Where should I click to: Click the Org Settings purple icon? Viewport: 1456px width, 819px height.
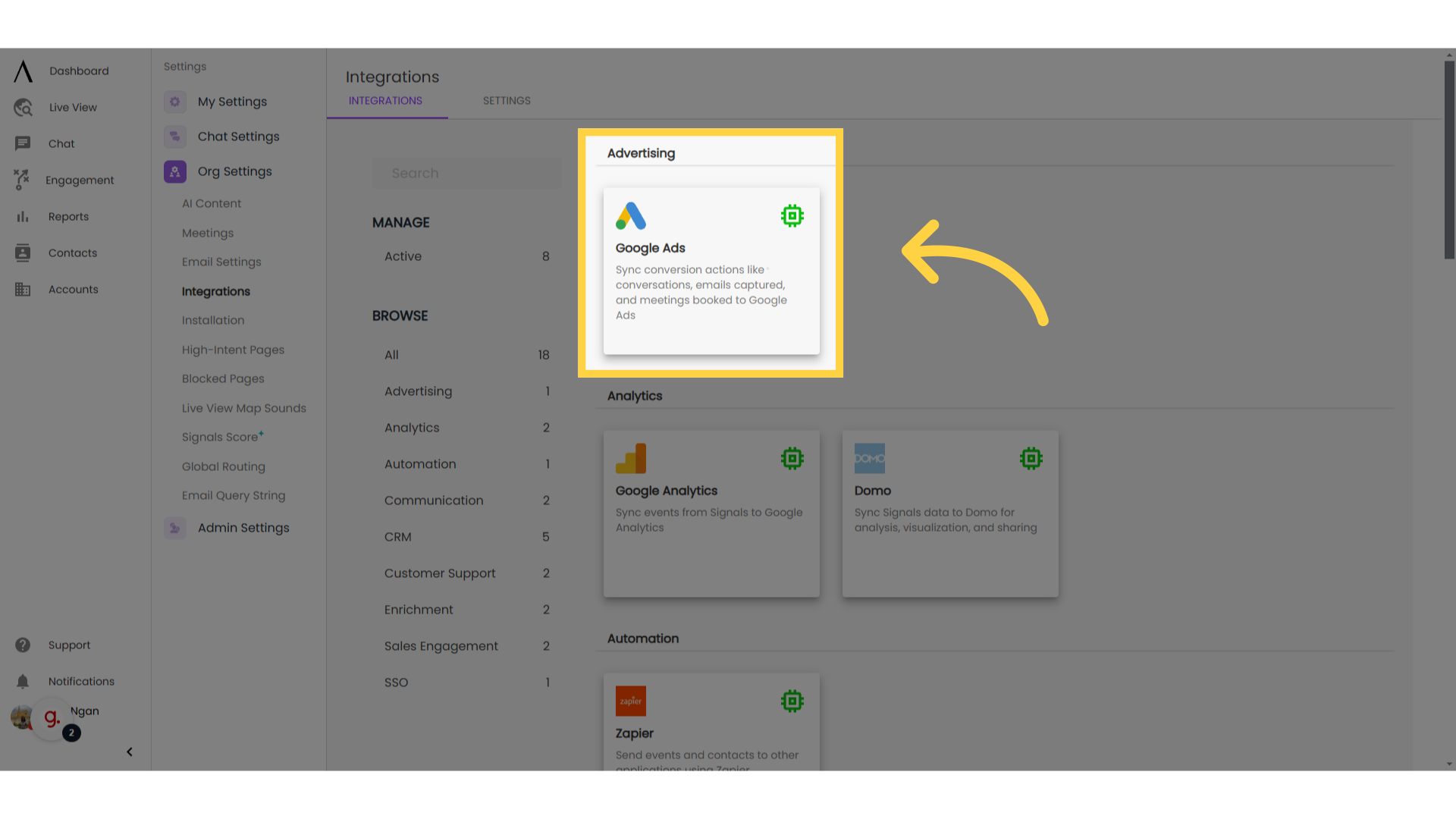pos(175,171)
